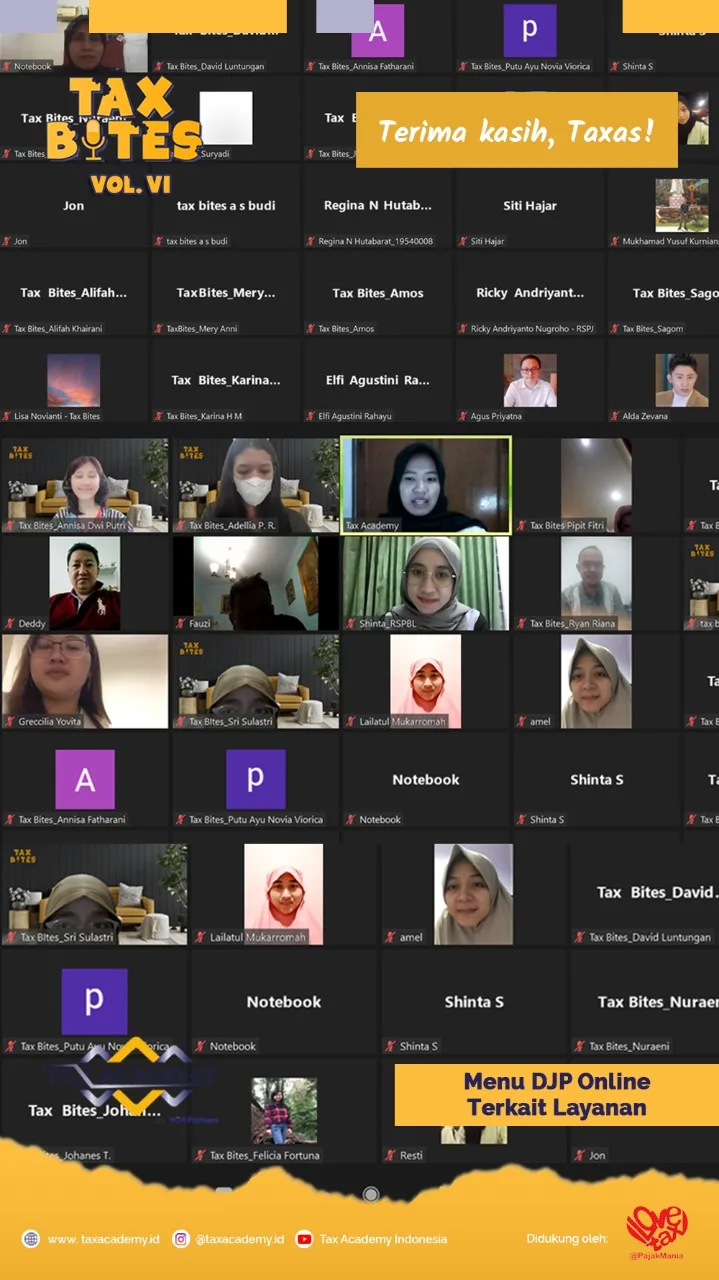Click the YouTube icon in the footer
This screenshot has width=719, height=1280.
tap(304, 1239)
